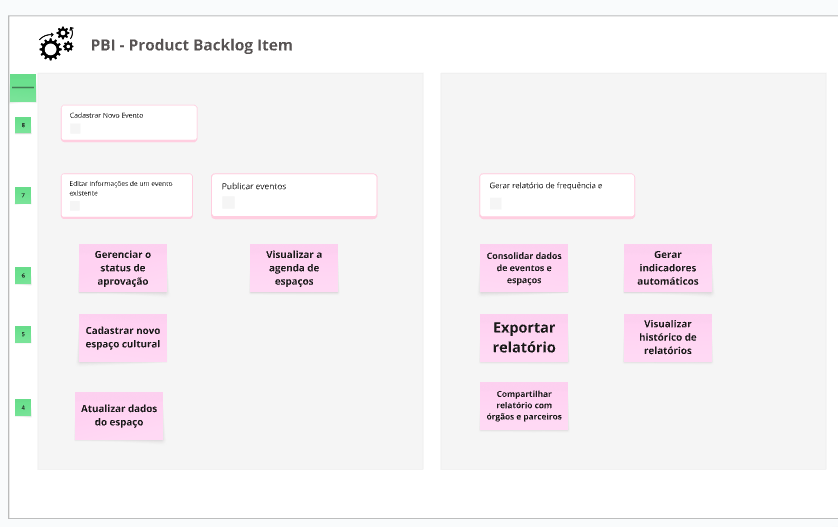Click the small square in the Gerar relatório card
838x527 pixels.
click(x=496, y=203)
